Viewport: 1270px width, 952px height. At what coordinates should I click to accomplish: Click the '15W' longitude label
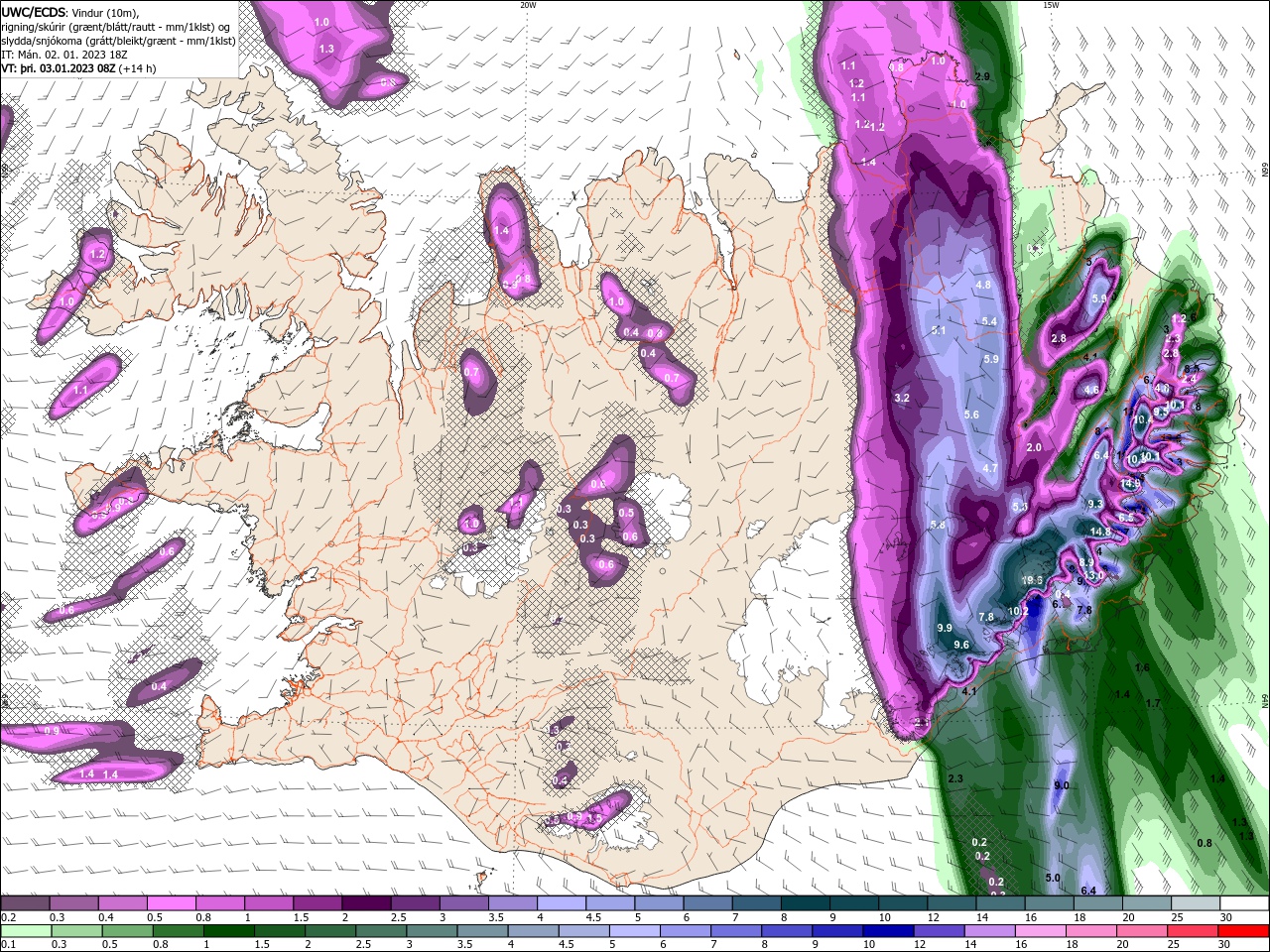pos(1051,5)
